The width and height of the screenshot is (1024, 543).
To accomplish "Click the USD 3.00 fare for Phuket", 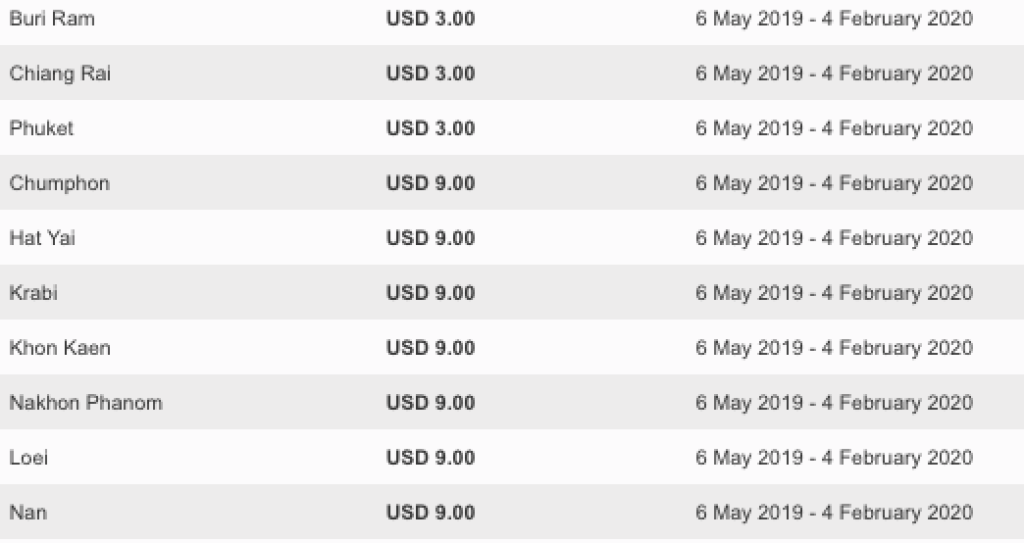I will [430, 129].
